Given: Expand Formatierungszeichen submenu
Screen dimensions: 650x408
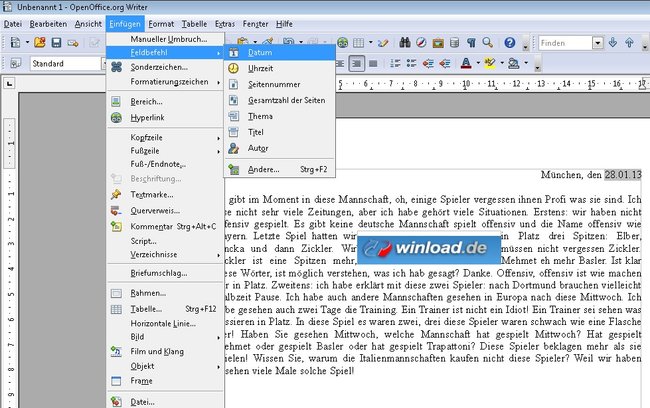Looking at the screenshot, I should (x=165, y=82).
